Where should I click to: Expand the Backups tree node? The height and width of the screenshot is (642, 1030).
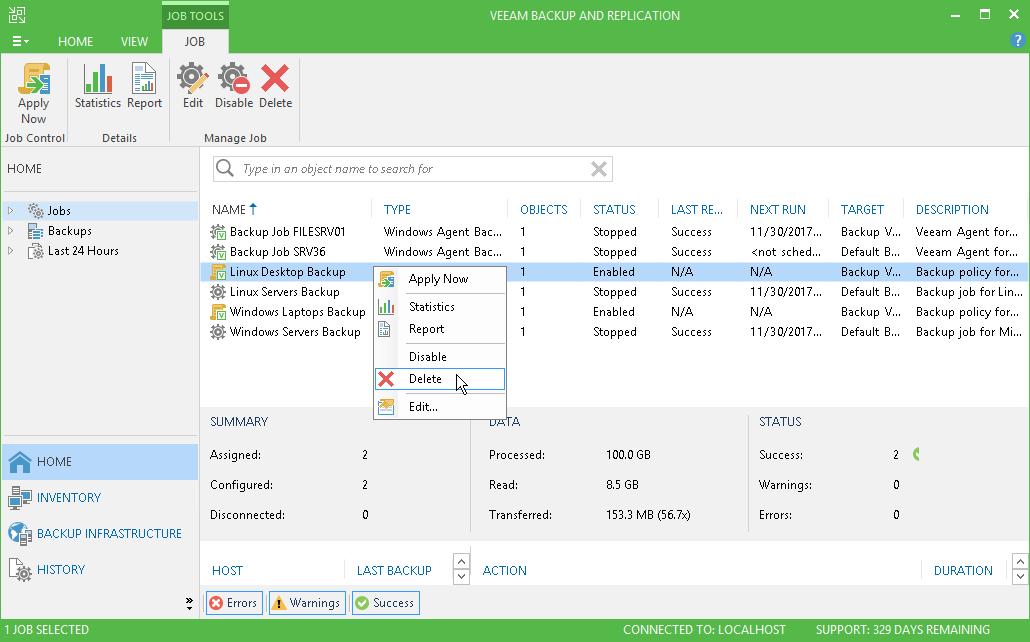pos(11,231)
